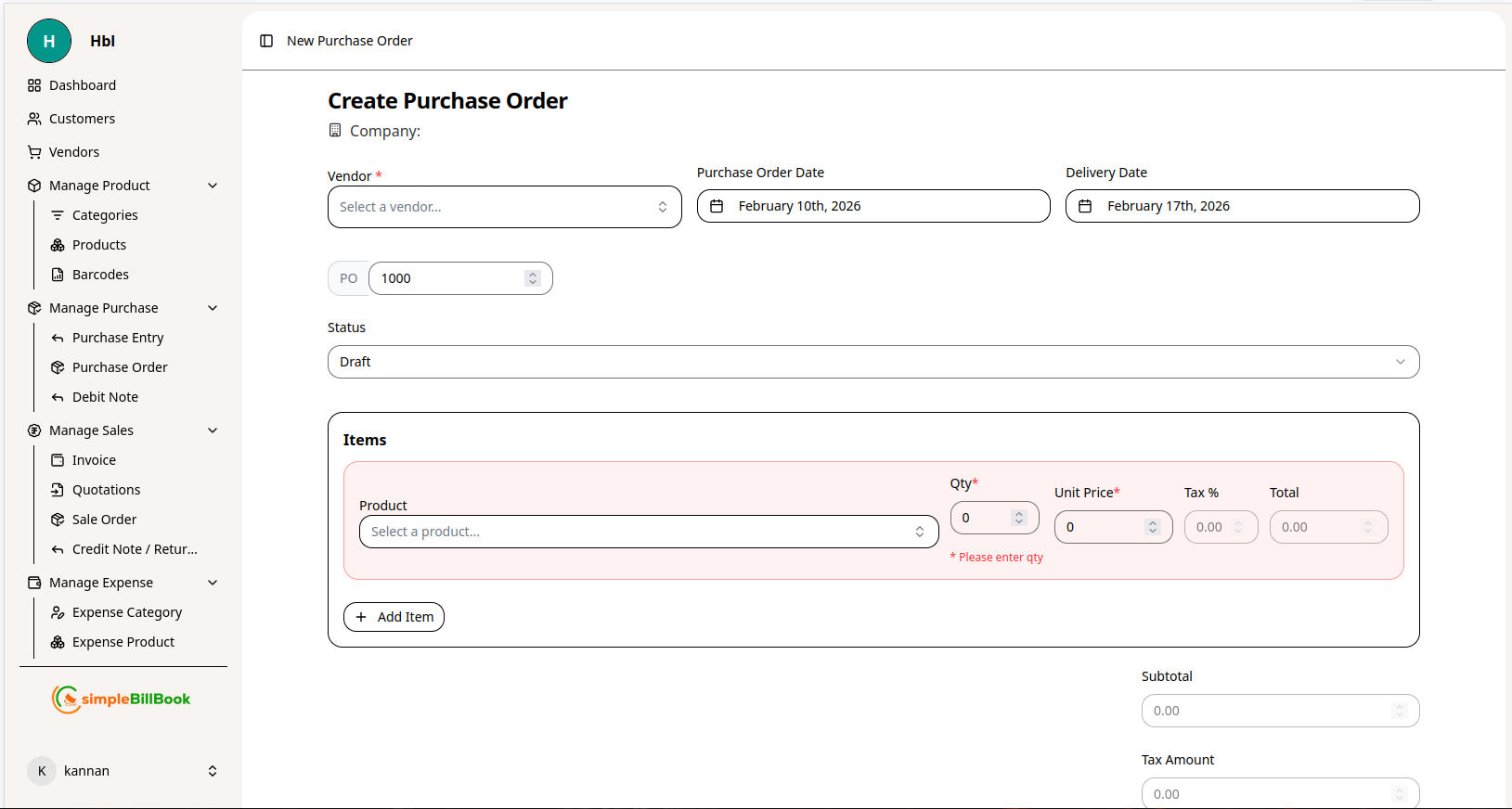Click the Vendors cart icon

click(x=34, y=152)
